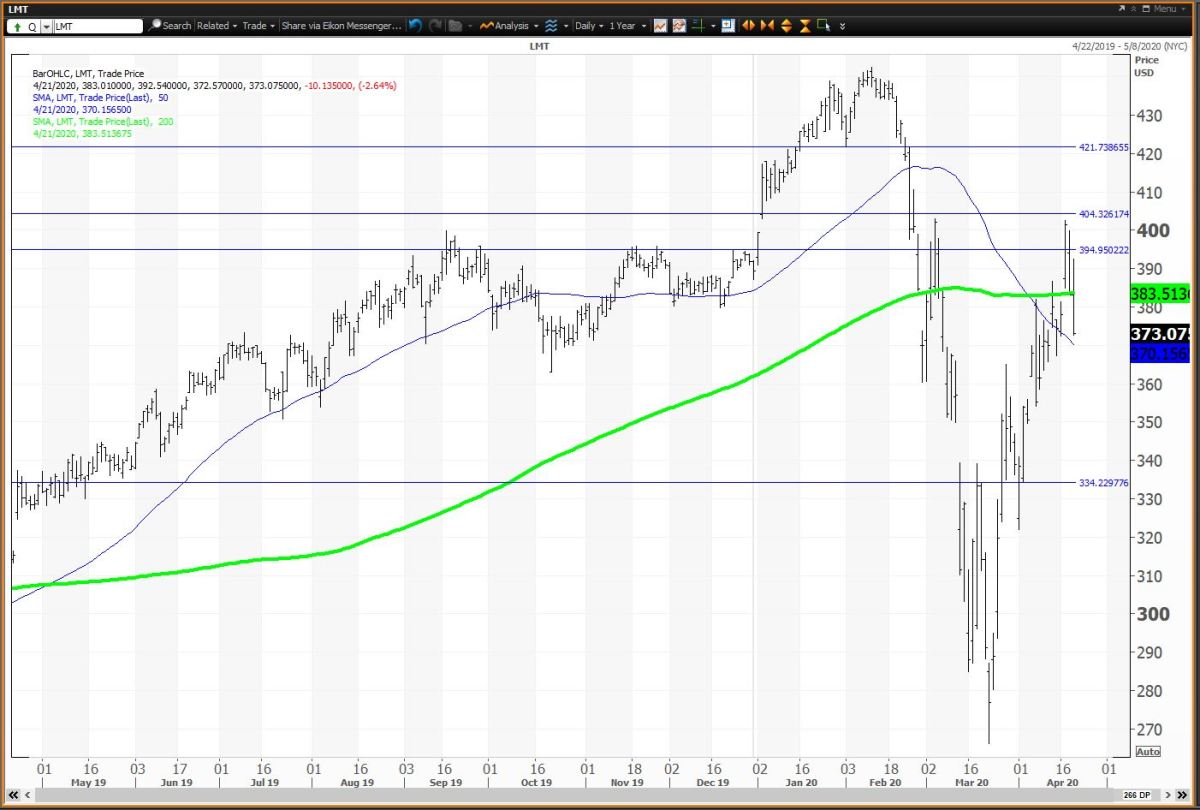Click the horizontal compress arrows icon
The width and height of the screenshot is (1200, 810).
click(767, 25)
